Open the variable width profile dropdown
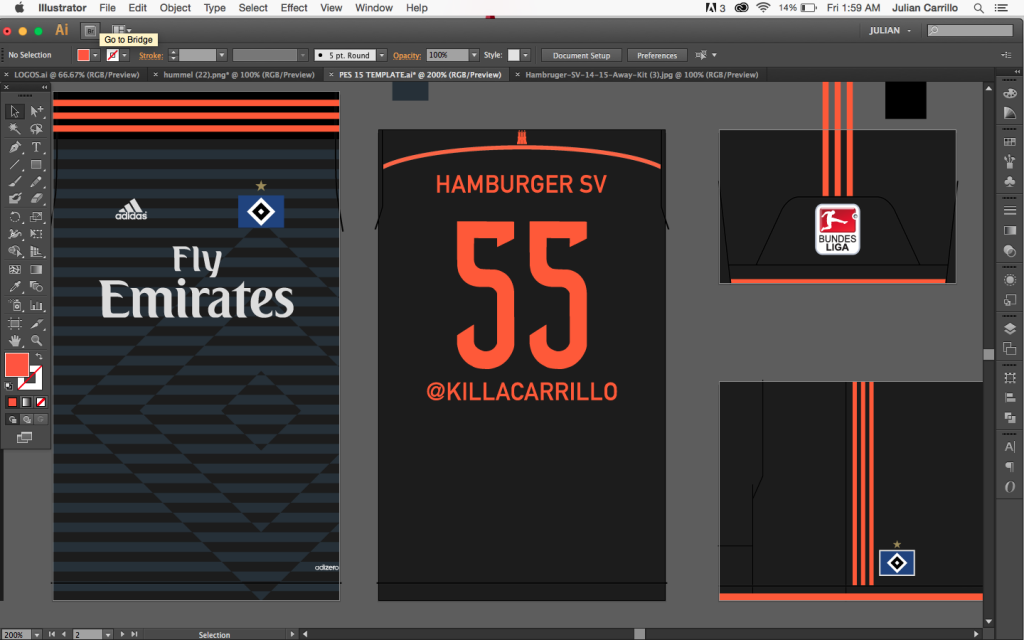 click(302, 56)
